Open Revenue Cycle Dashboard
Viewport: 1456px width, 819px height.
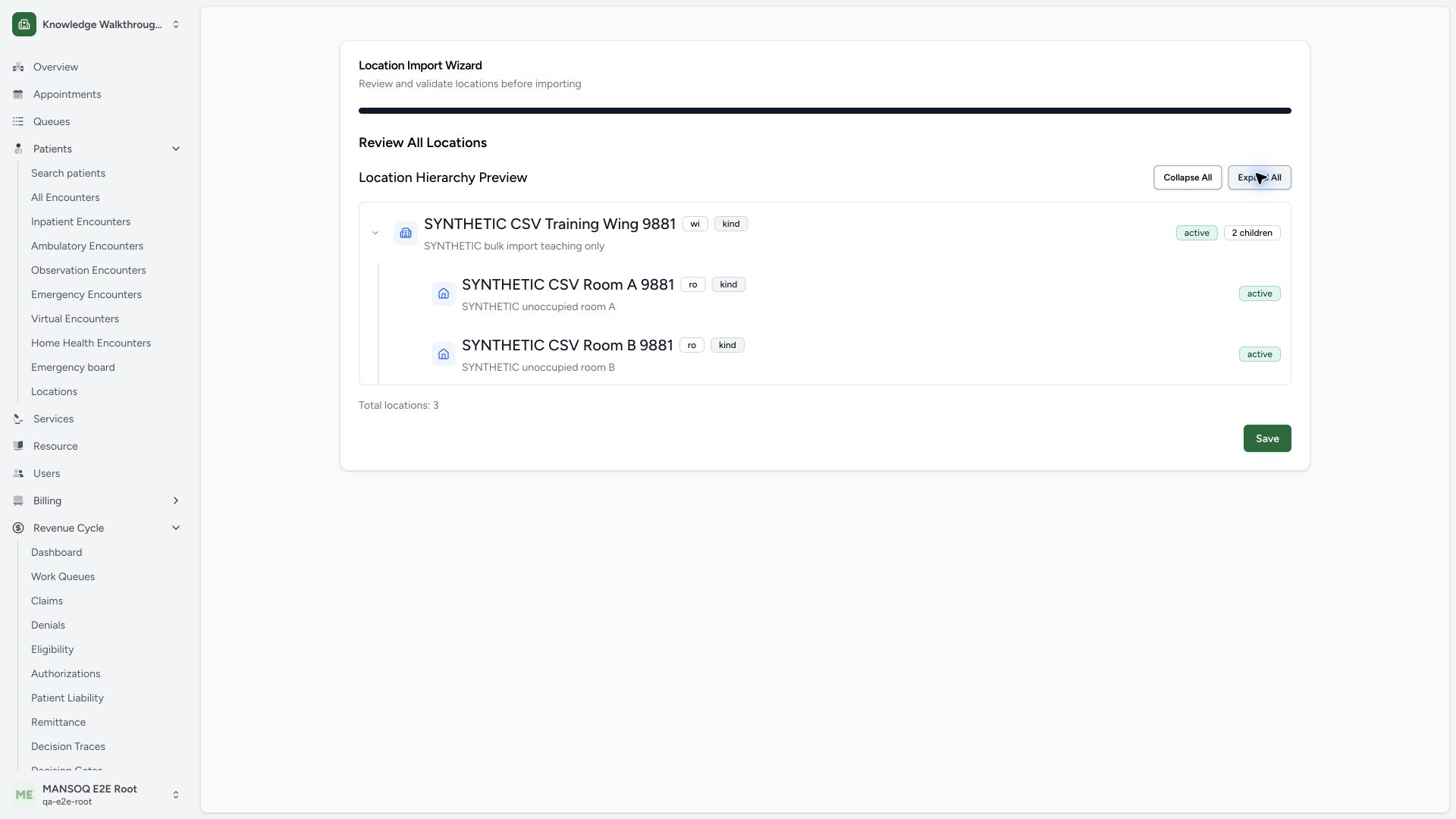tap(56, 552)
